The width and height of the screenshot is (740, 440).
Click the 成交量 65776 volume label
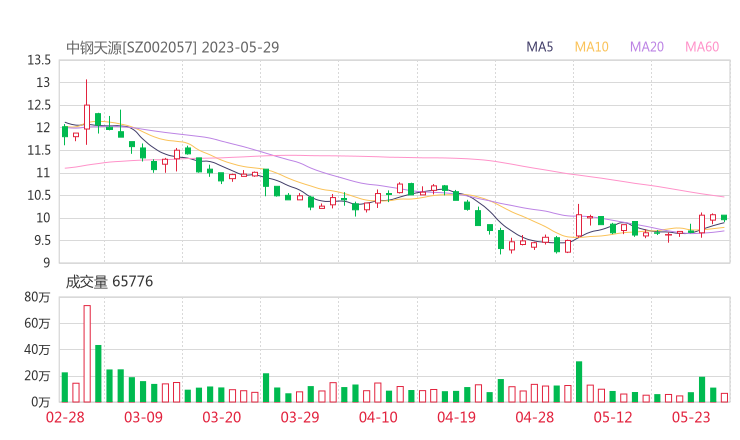(109, 282)
